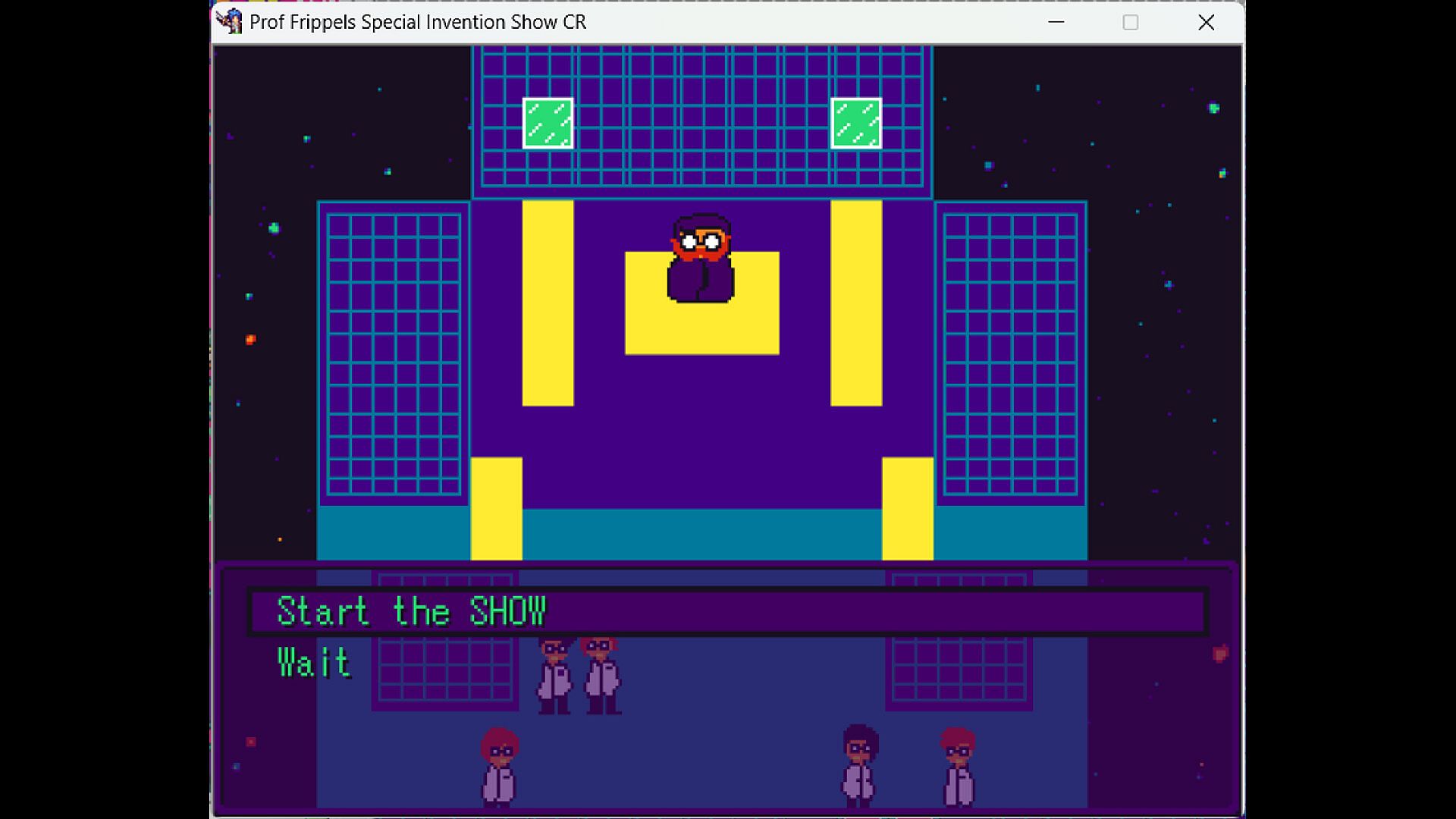1456x819 pixels.
Task: Click the tall left yellow pillar
Action: 548,303
